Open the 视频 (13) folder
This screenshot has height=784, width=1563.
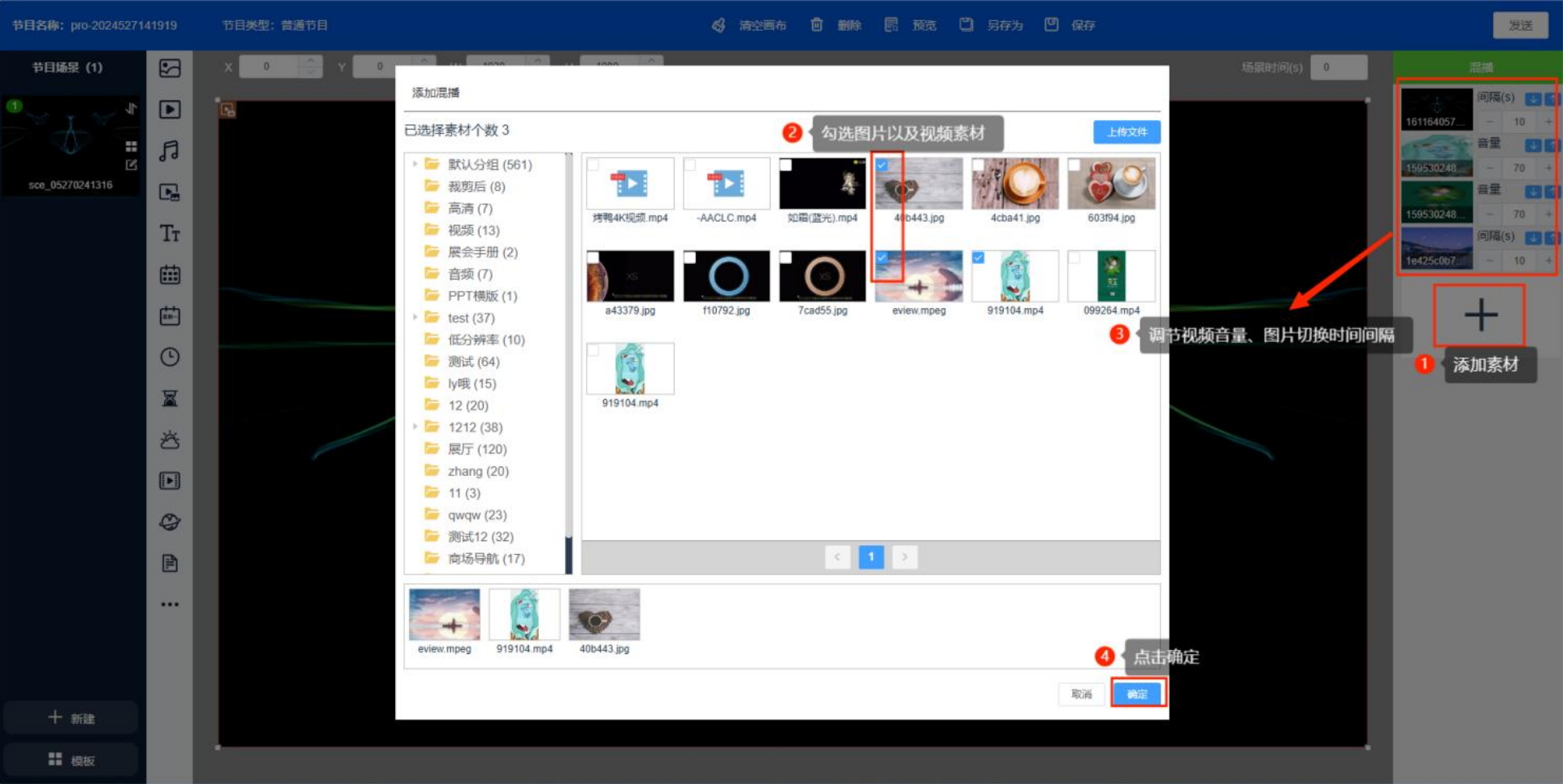pyautogui.click(x=473, y=231)
